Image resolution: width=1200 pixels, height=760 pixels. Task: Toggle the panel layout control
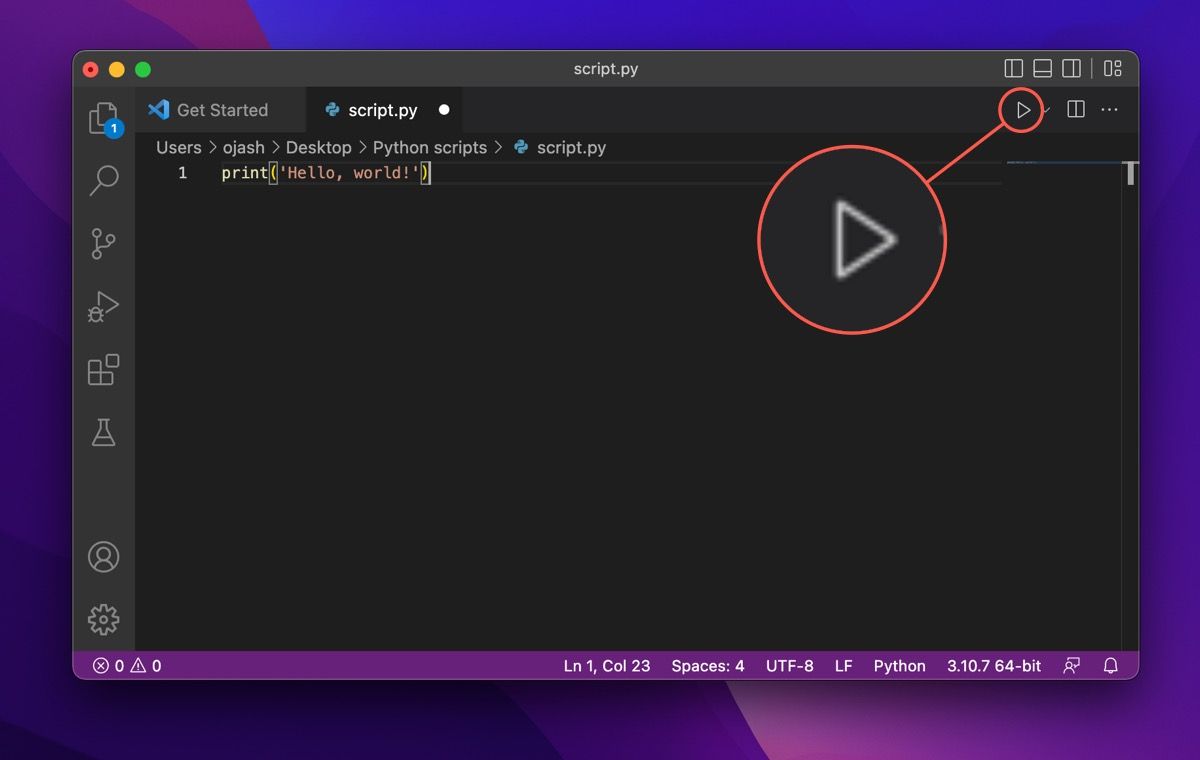pyautogui.click(x=1043, y=68)
